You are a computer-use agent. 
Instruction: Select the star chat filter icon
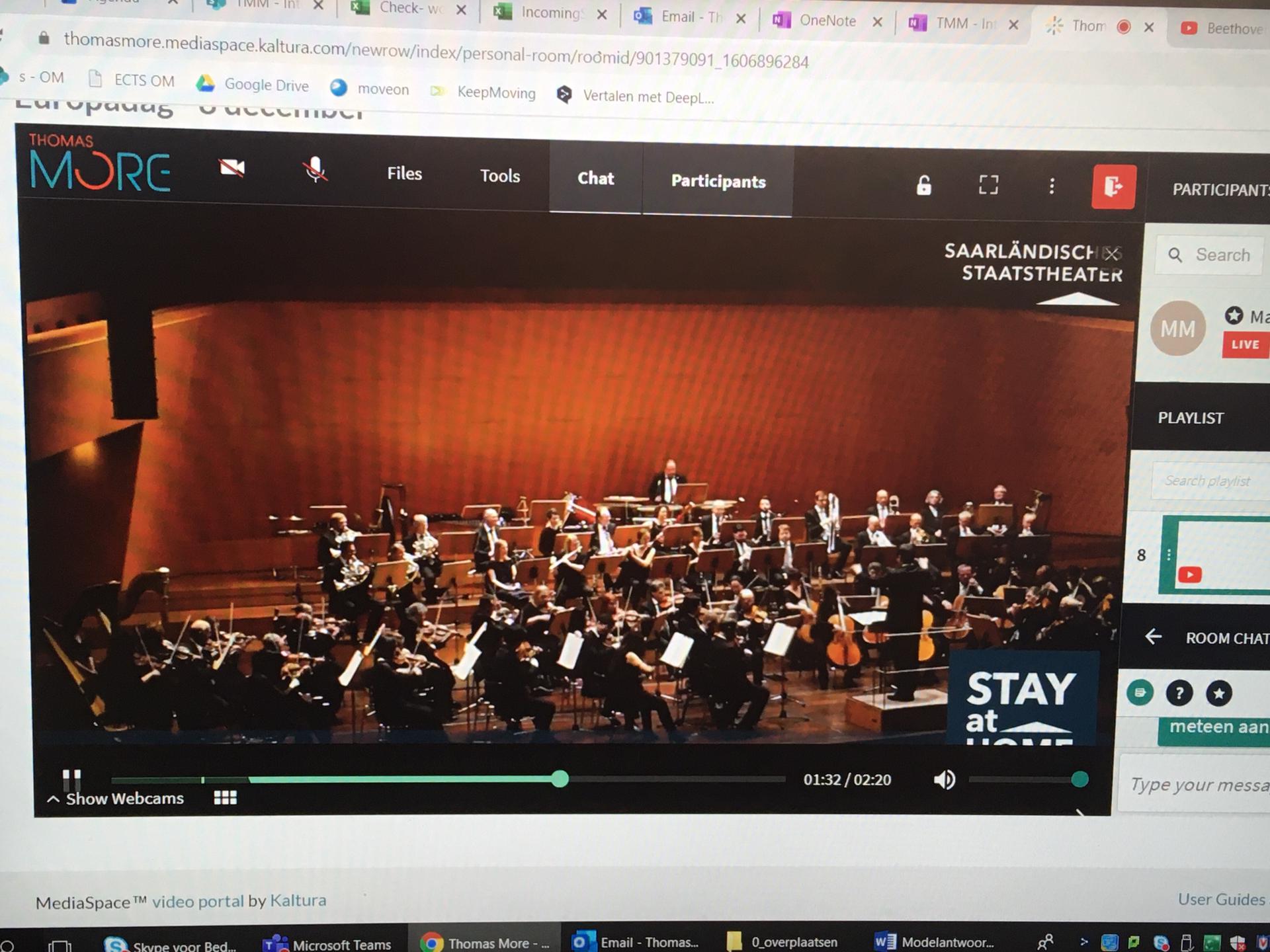1218,693
